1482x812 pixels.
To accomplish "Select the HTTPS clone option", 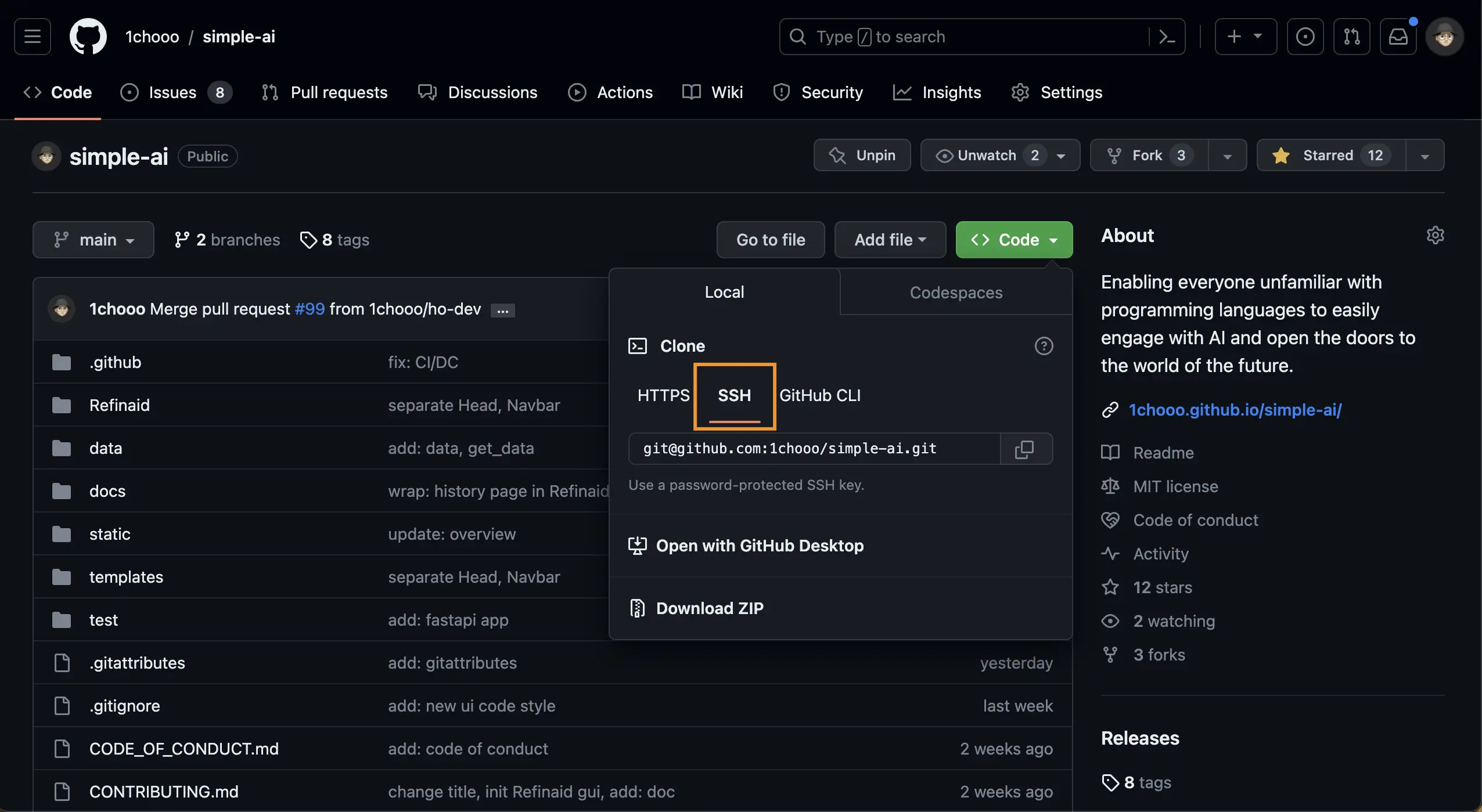I will pos(663,395).
